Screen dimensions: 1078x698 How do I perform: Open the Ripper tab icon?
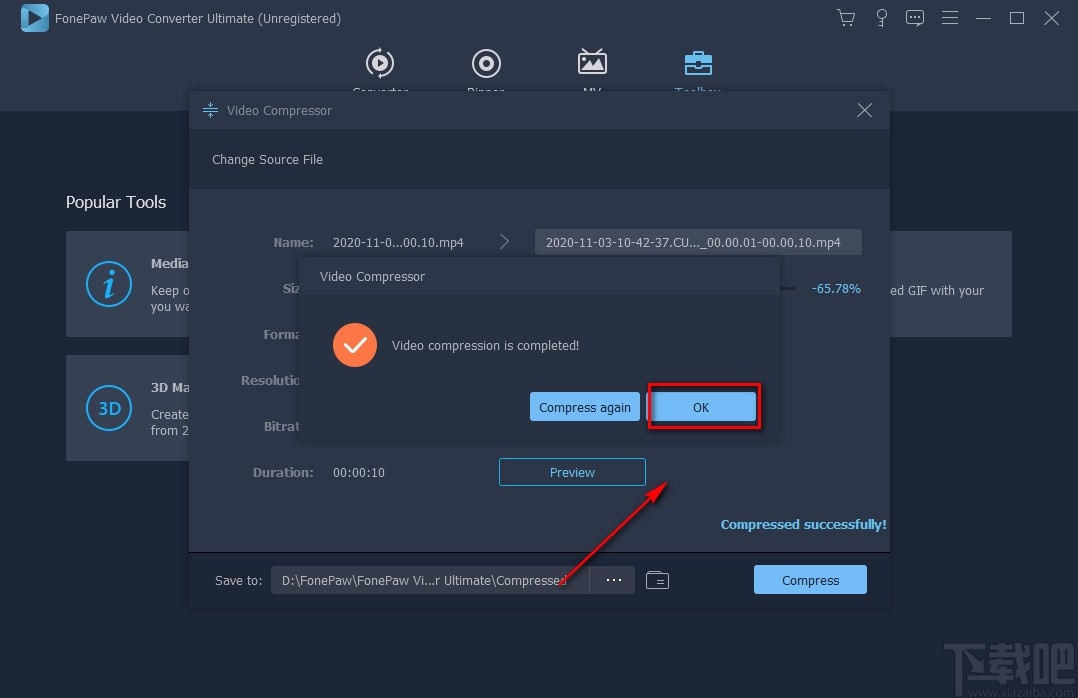(486, 63)
